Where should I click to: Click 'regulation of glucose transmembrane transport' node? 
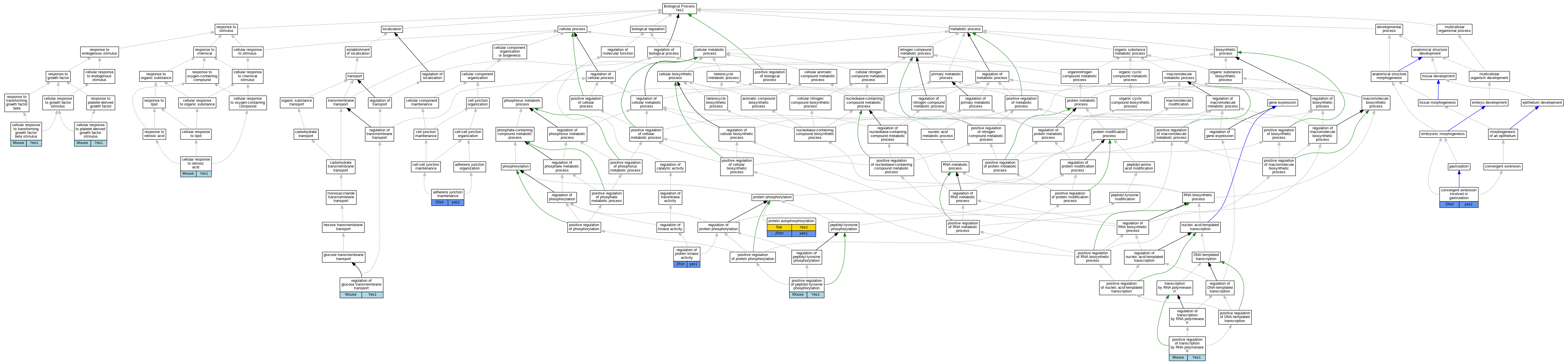(362, 287)
